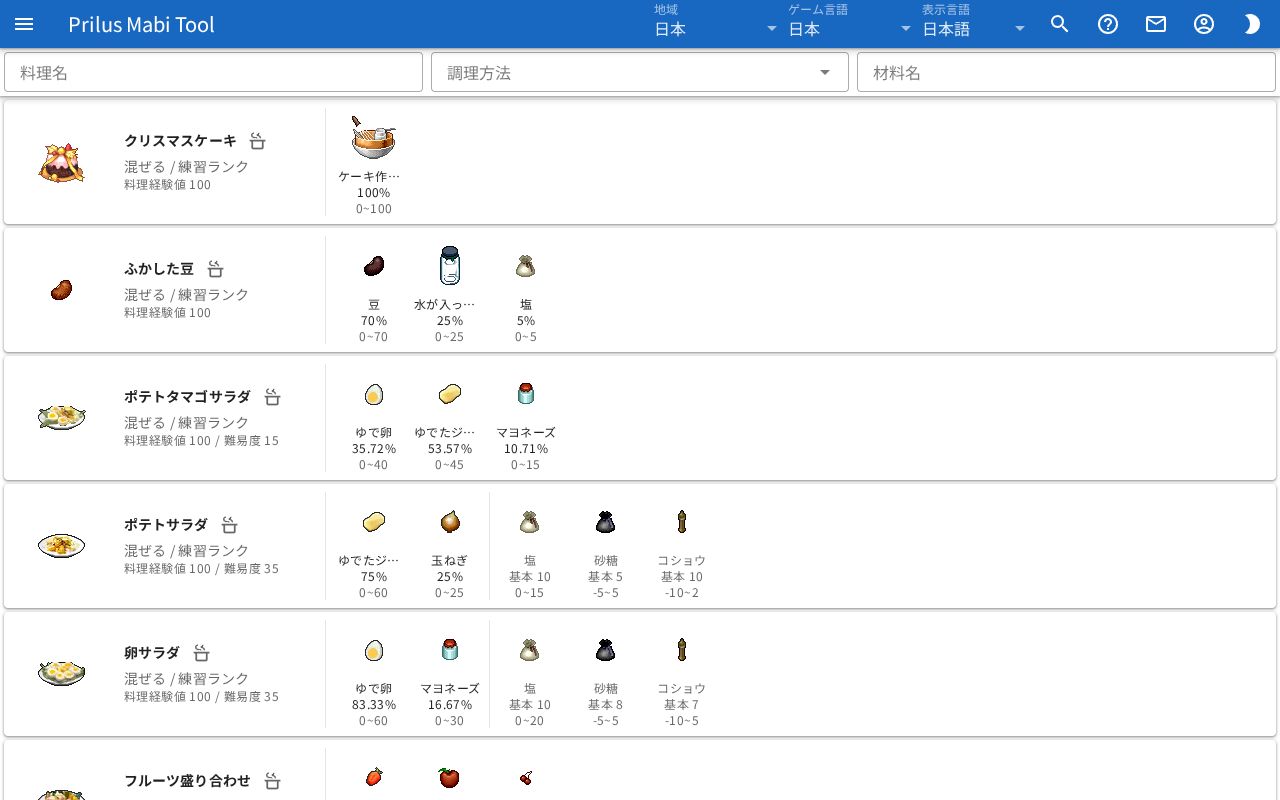1280x800 pixels.
Task: Click マヨネーズ jar in ポテトタマゴサラダ row
Action: (x=526, y=394)
